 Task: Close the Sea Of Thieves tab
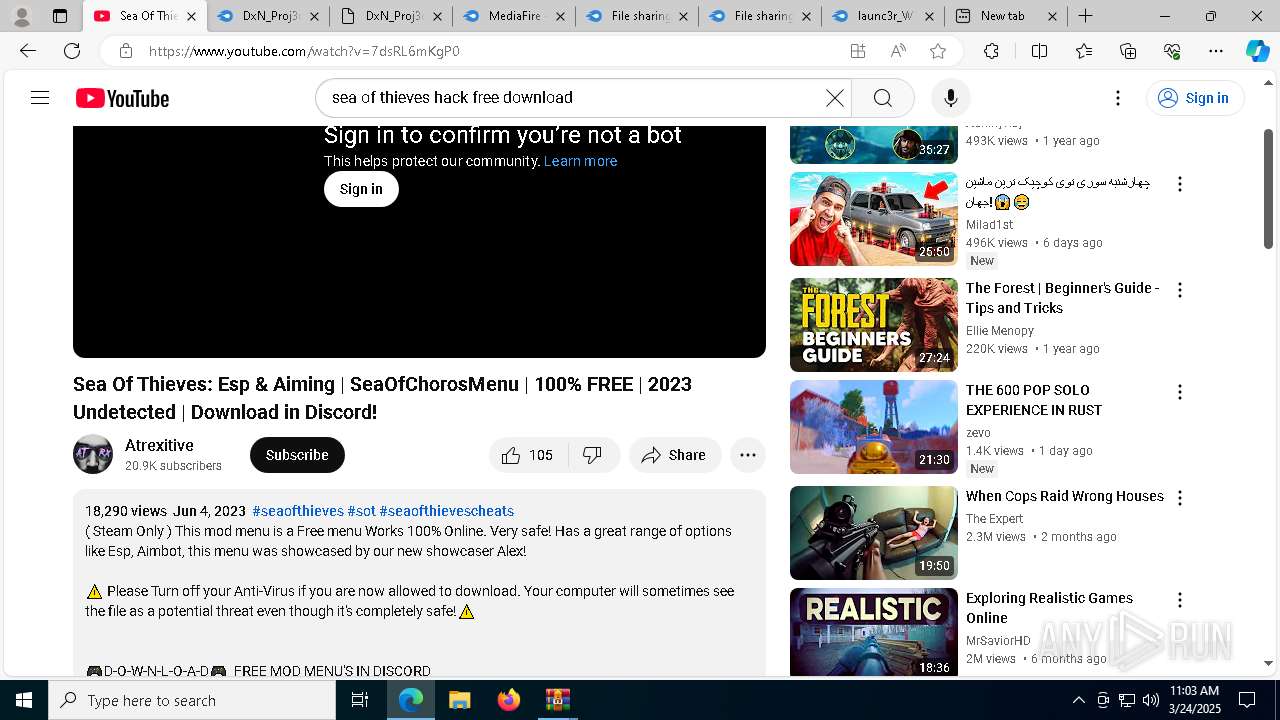pyautogui.click(x=192, y=16)
